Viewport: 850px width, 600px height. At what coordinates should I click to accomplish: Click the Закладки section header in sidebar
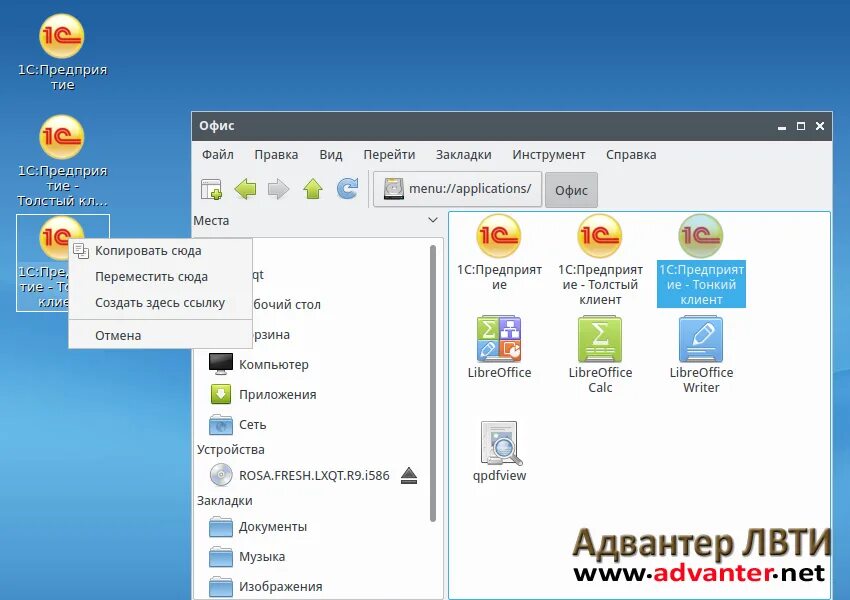[x=224, y=500]
